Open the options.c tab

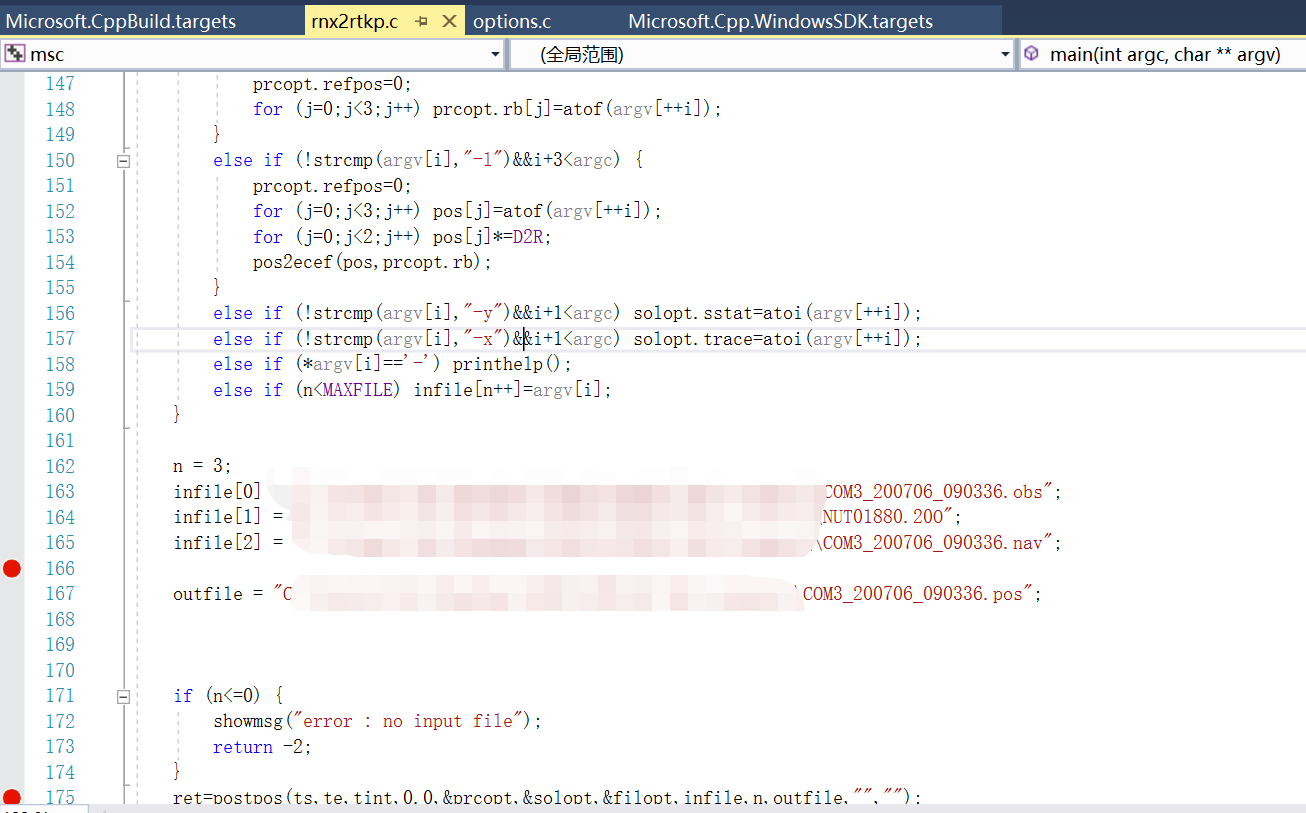pos(512,21)
